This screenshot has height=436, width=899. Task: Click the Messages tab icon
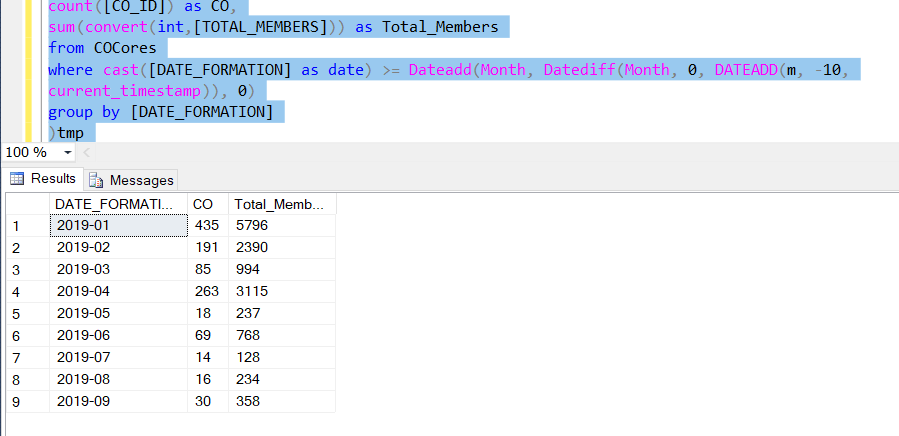pos(96,181)
